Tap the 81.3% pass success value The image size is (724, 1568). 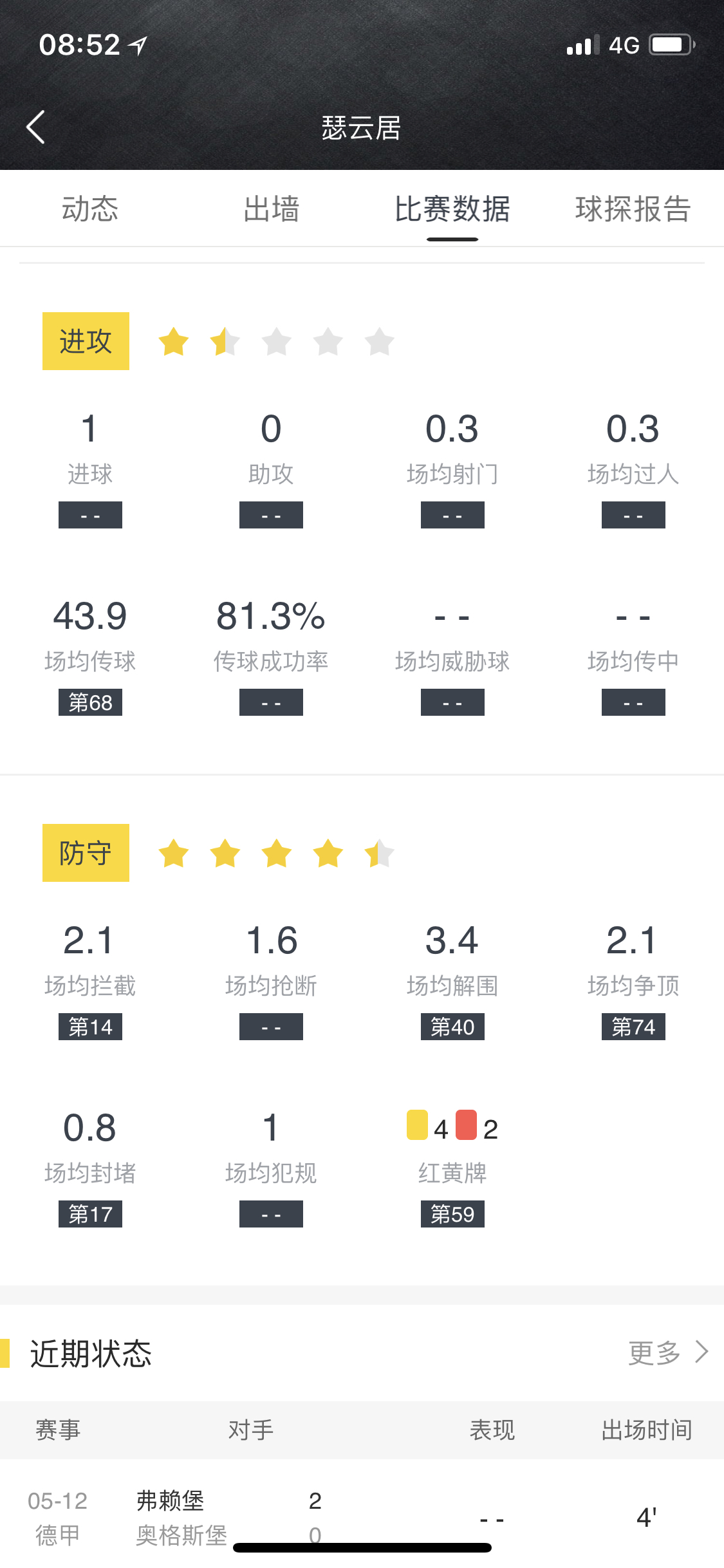pos(271,616)
